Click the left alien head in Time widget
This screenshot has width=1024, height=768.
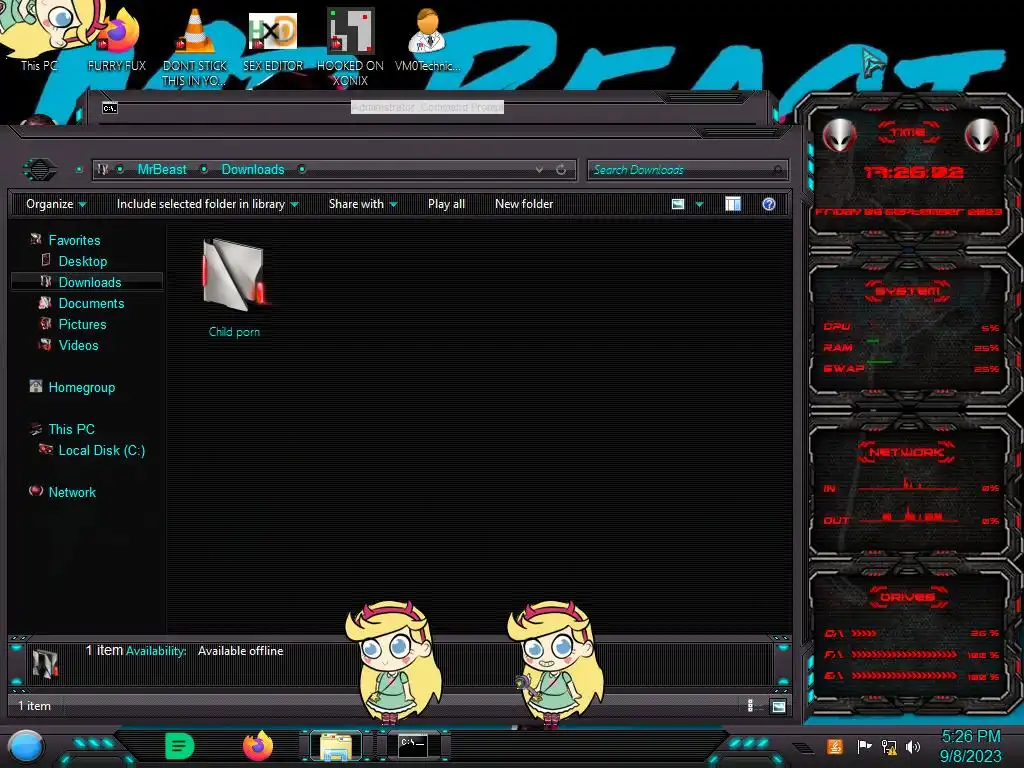(839, 135)
